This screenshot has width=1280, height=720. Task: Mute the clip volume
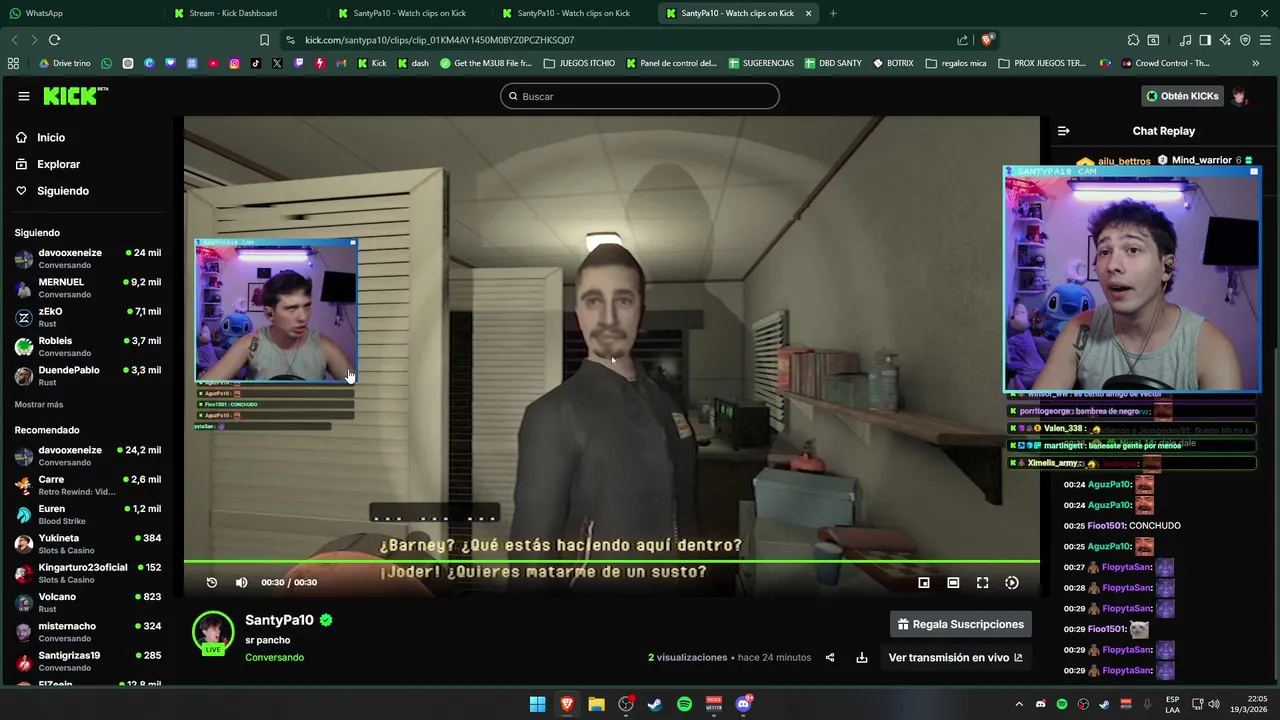pos(241,582)
